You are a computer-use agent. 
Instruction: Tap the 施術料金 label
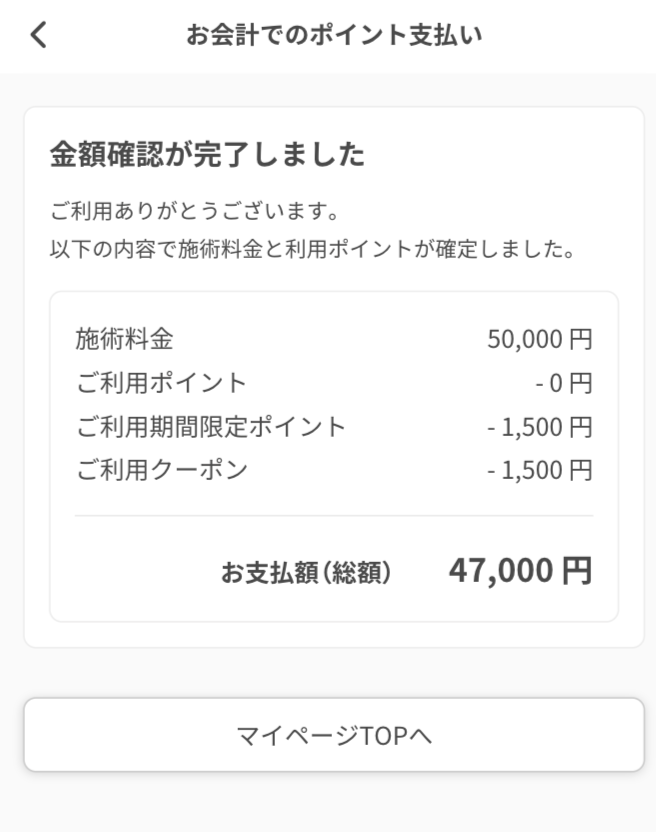pyautogui.click(x=124, y=339)
